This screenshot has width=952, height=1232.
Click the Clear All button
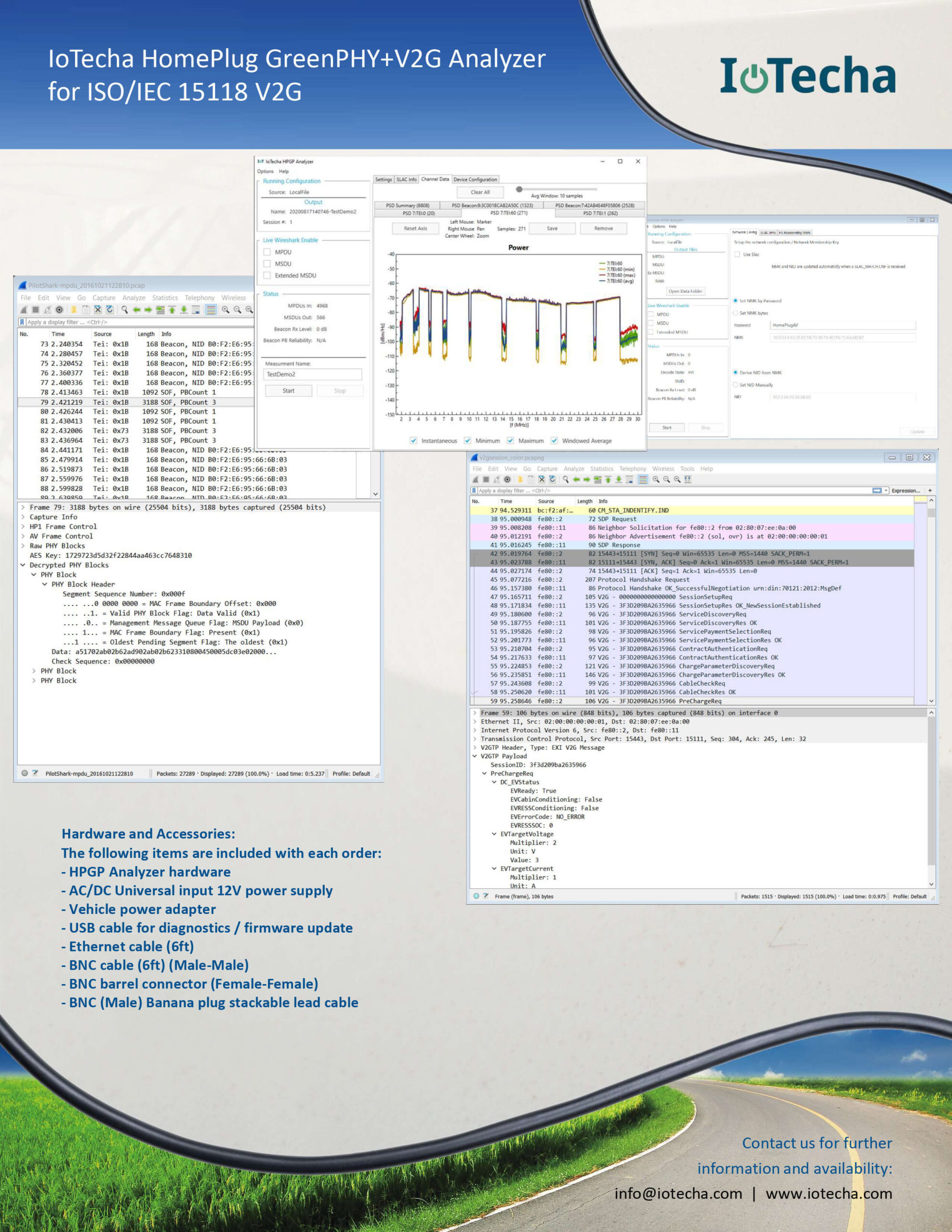pyautogui.click(x=480, y=192)
